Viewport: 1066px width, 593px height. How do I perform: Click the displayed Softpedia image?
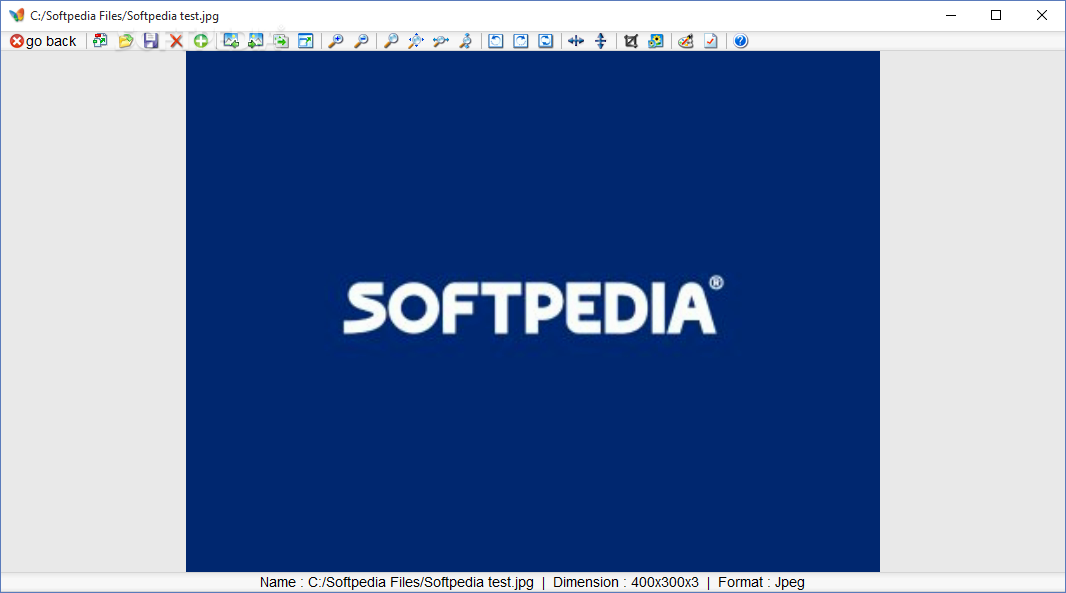click(533, 311)
